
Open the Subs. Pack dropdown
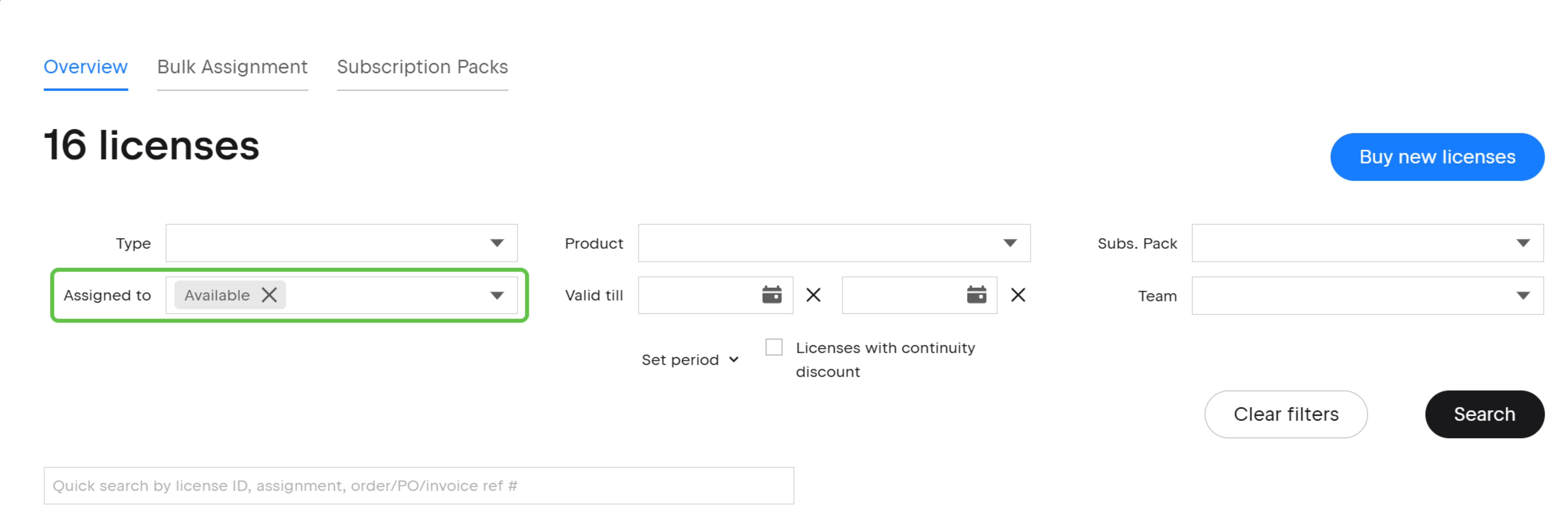point(1367,243)
